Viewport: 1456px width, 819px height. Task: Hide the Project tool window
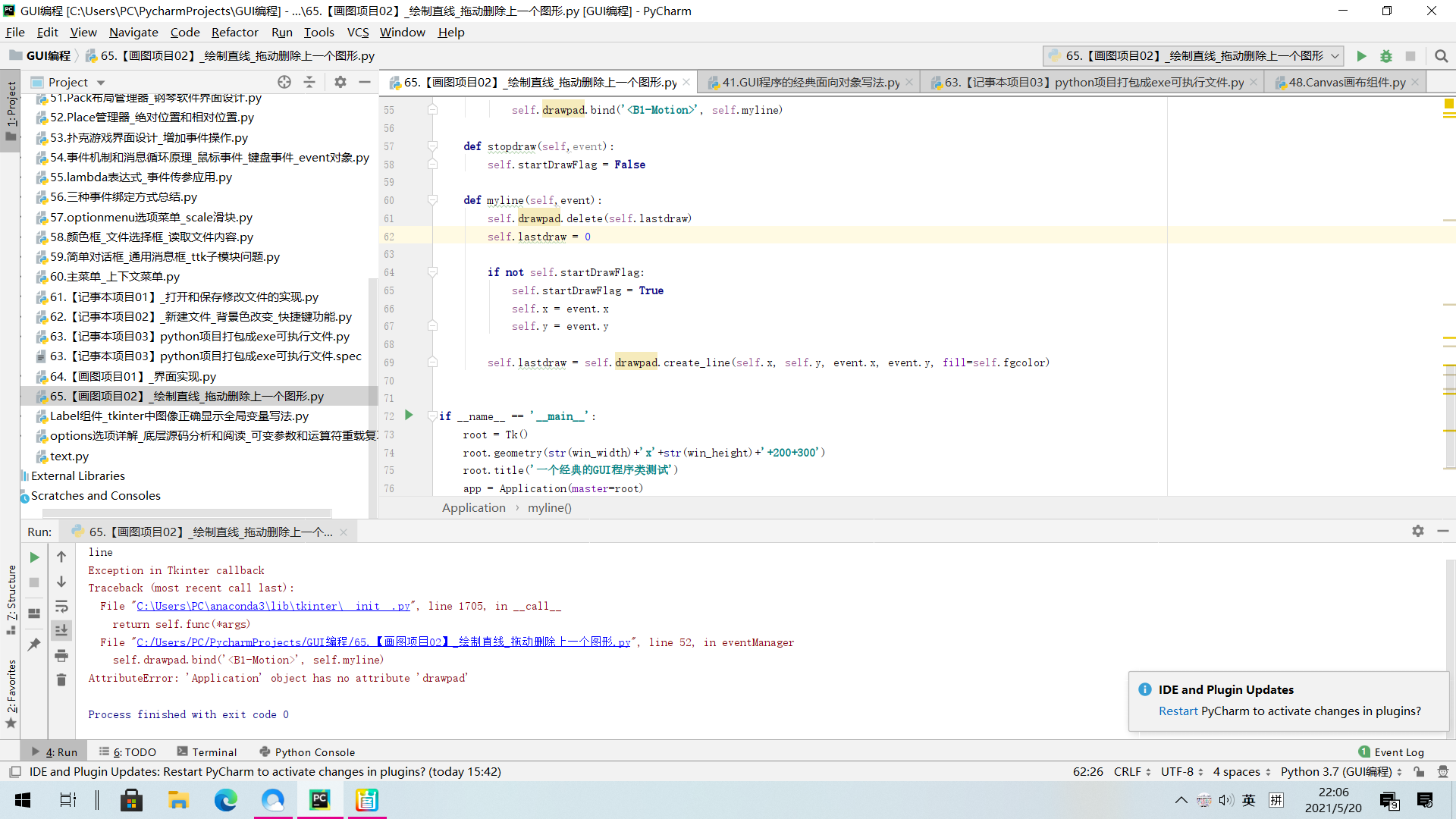click(365, 82)
